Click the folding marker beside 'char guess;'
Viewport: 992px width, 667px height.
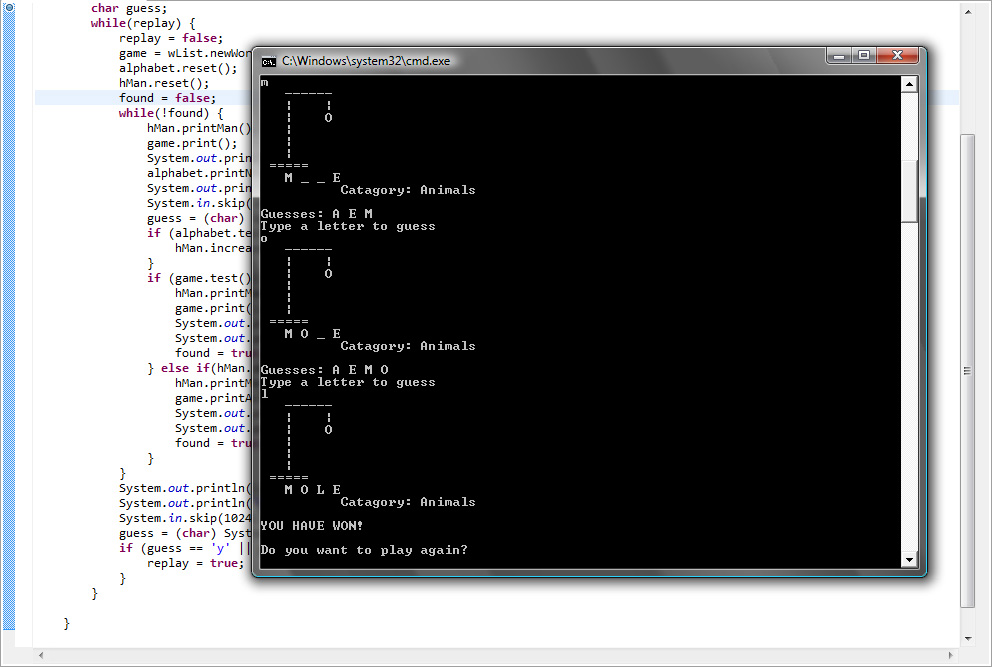coord(9,8)
